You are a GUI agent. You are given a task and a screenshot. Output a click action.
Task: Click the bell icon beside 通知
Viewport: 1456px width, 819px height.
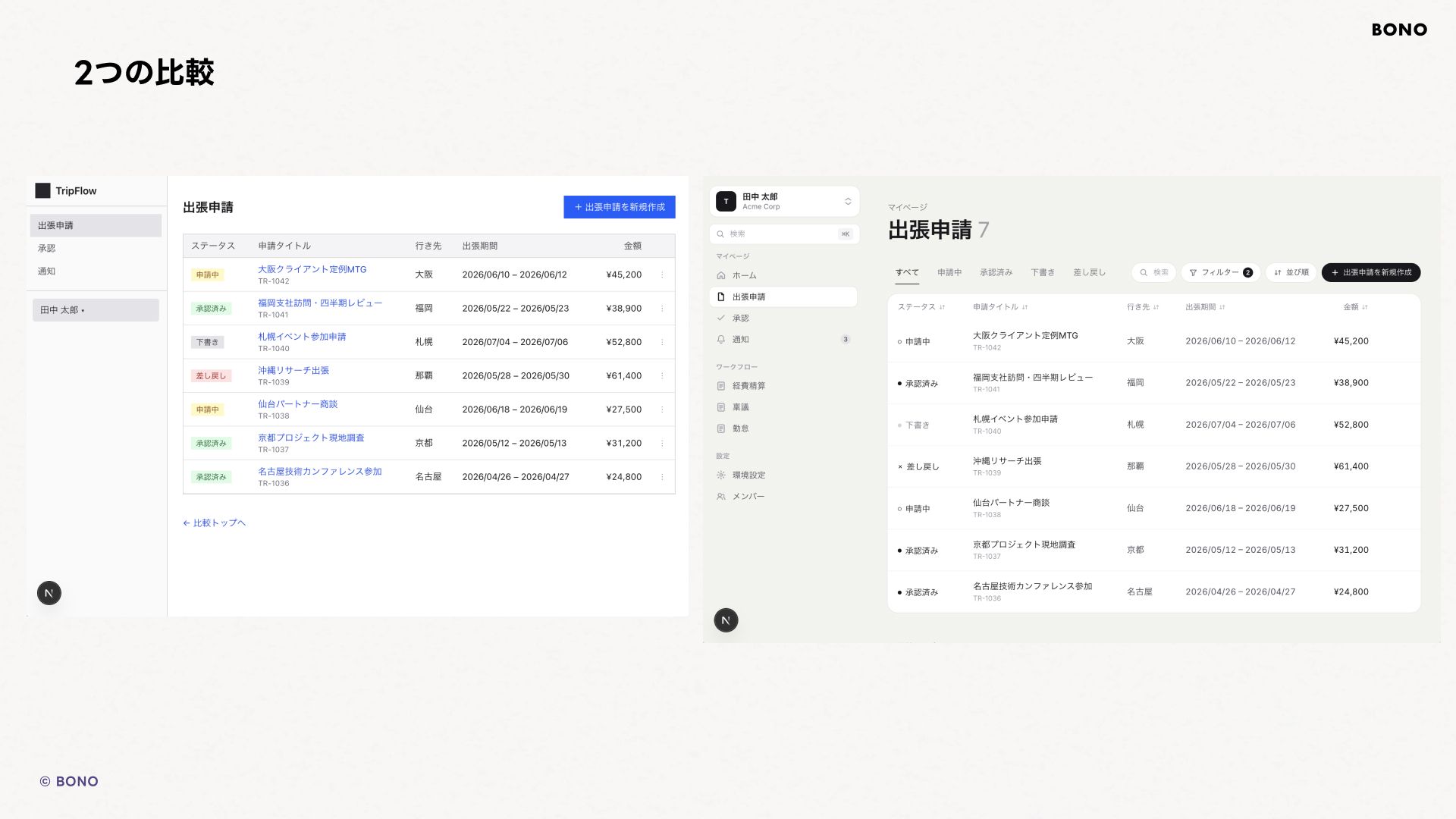[721, 339]
